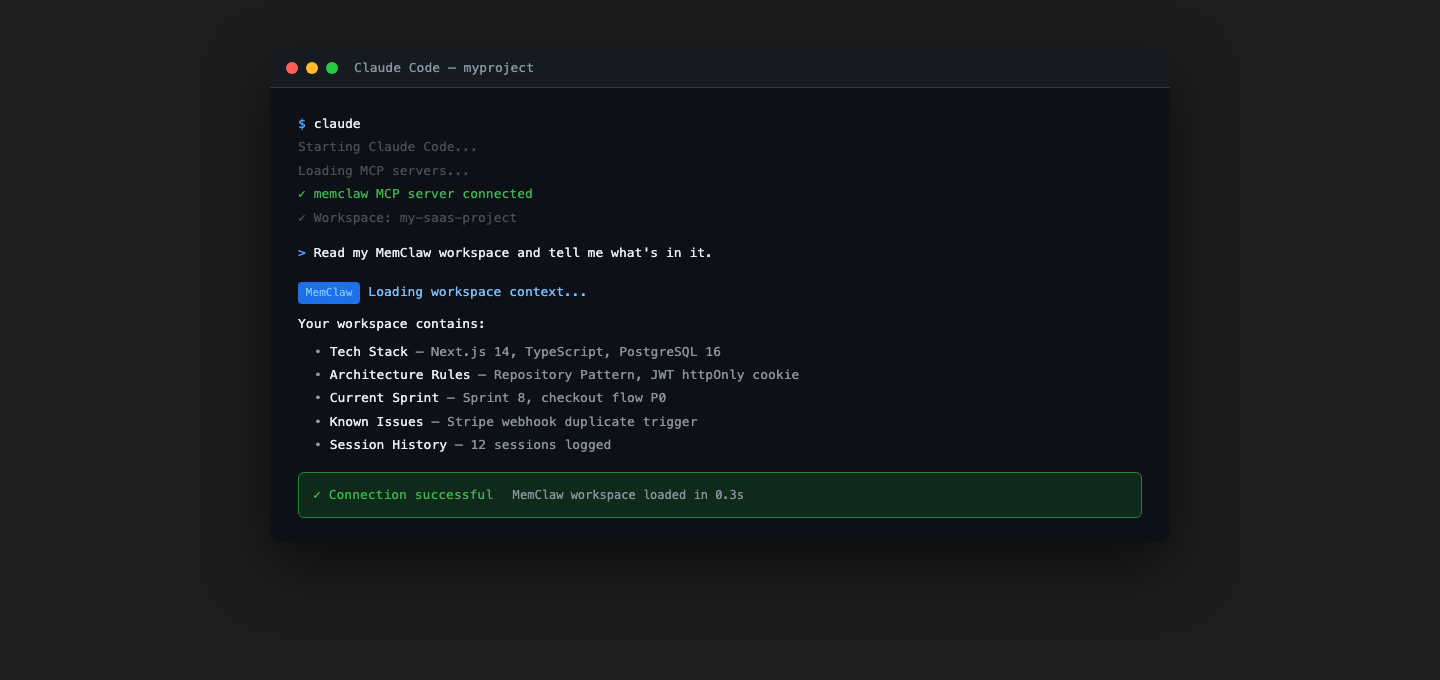Click the checkmark next to Workspace line

coord(302,217)
